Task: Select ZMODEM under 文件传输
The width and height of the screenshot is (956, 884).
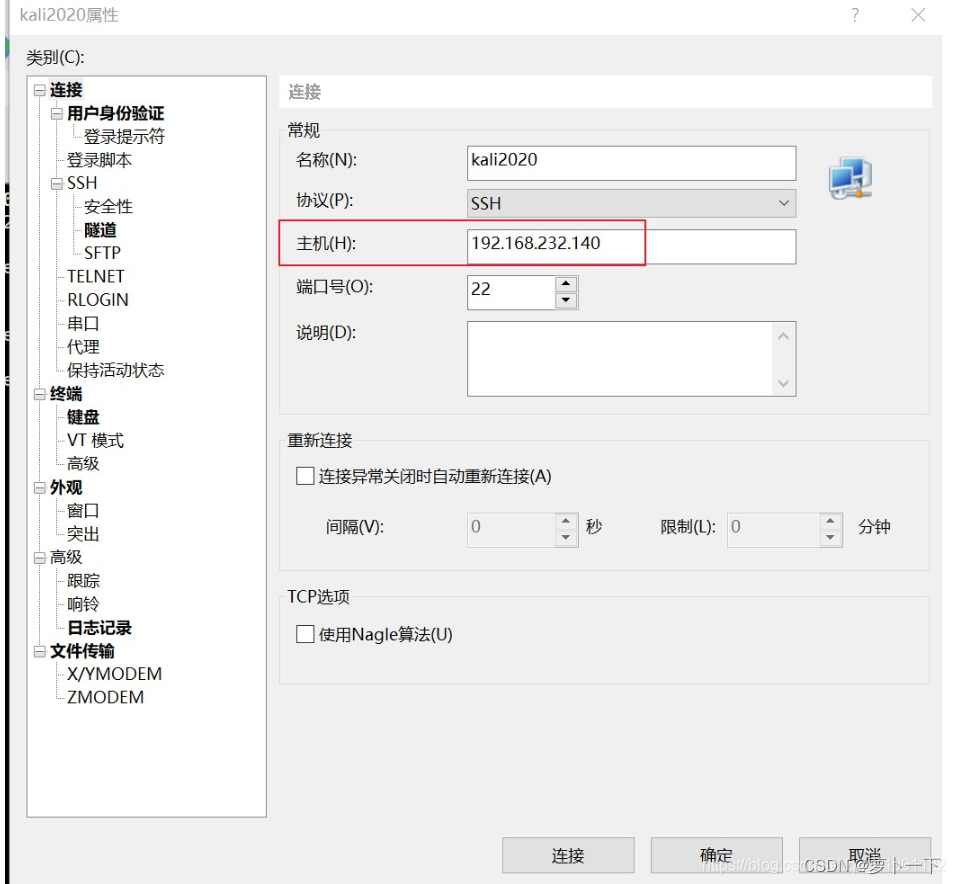Action: (105, 697)
